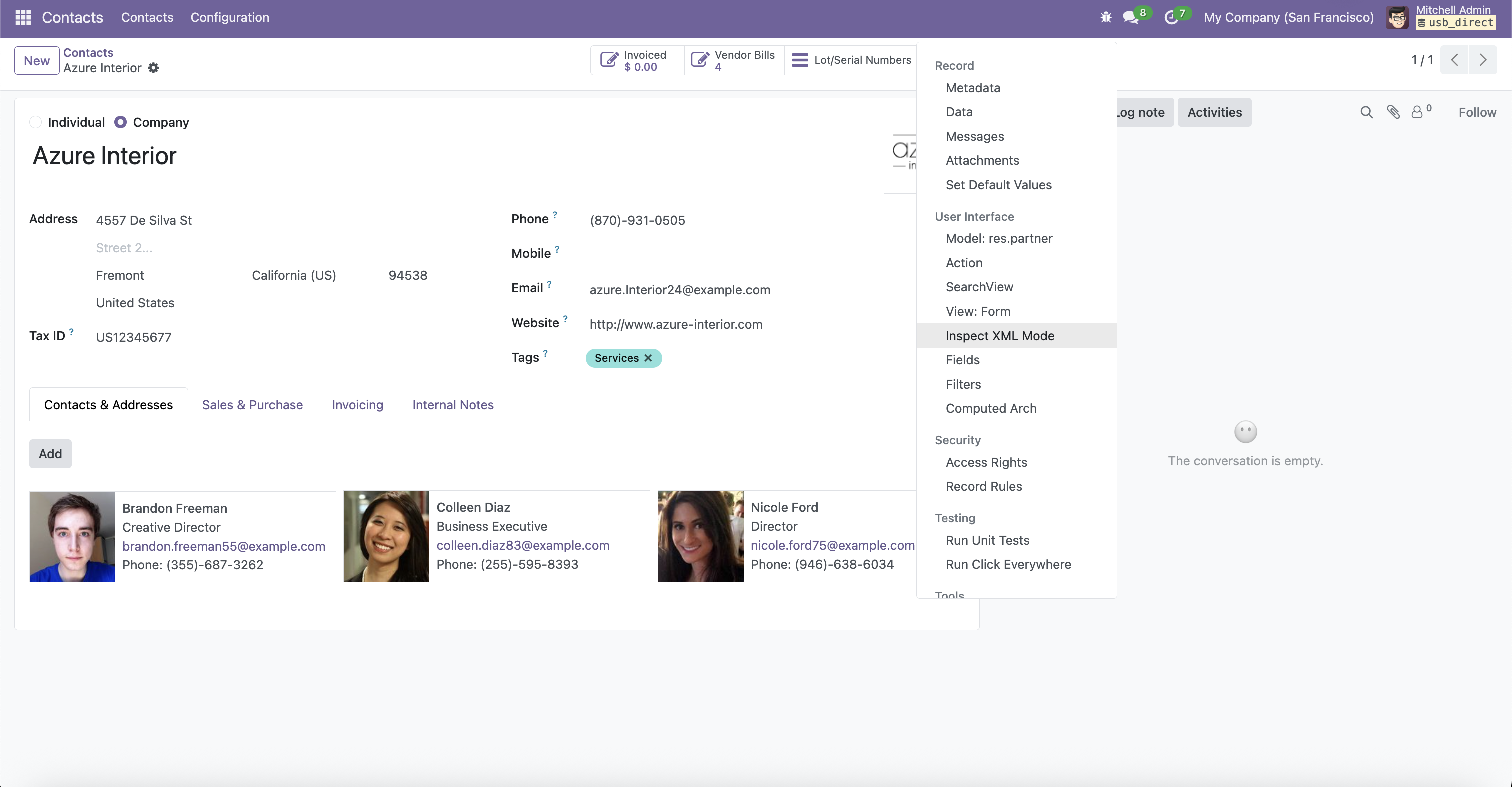Switch to the Internal Notes tab

point(453,405)
